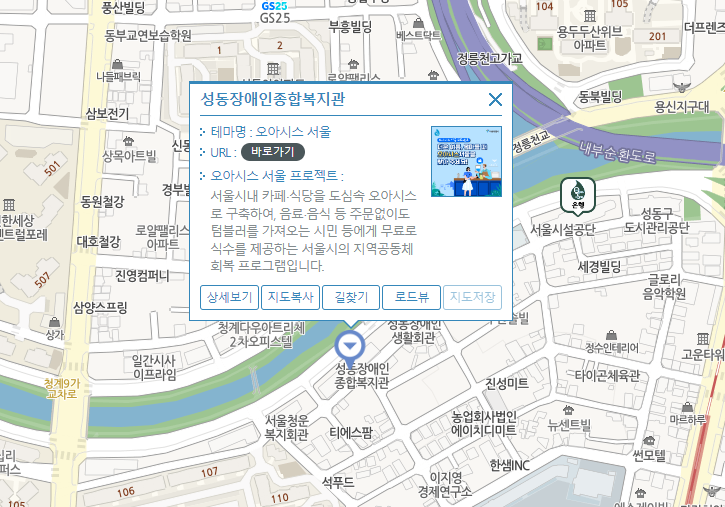
Task: Click the 풍산빌딩 label
Action: coord(123,7)
